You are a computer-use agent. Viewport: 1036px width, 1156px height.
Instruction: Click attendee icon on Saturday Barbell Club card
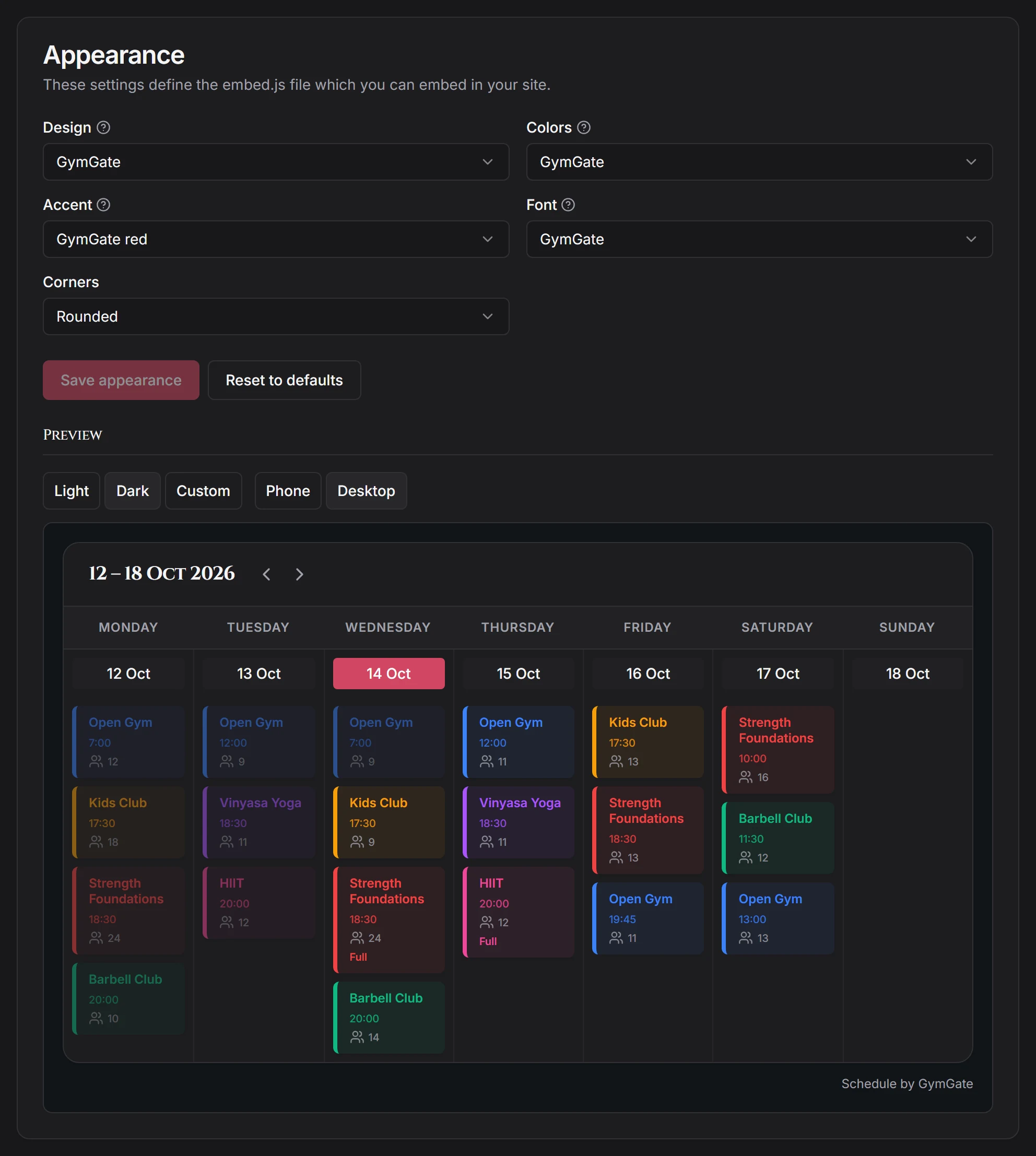(746, 857)
